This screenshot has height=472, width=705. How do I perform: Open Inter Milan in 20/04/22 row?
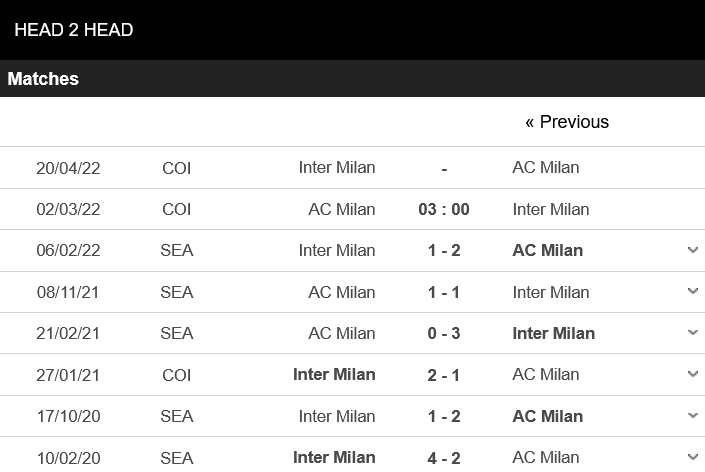tap(337, 167)
